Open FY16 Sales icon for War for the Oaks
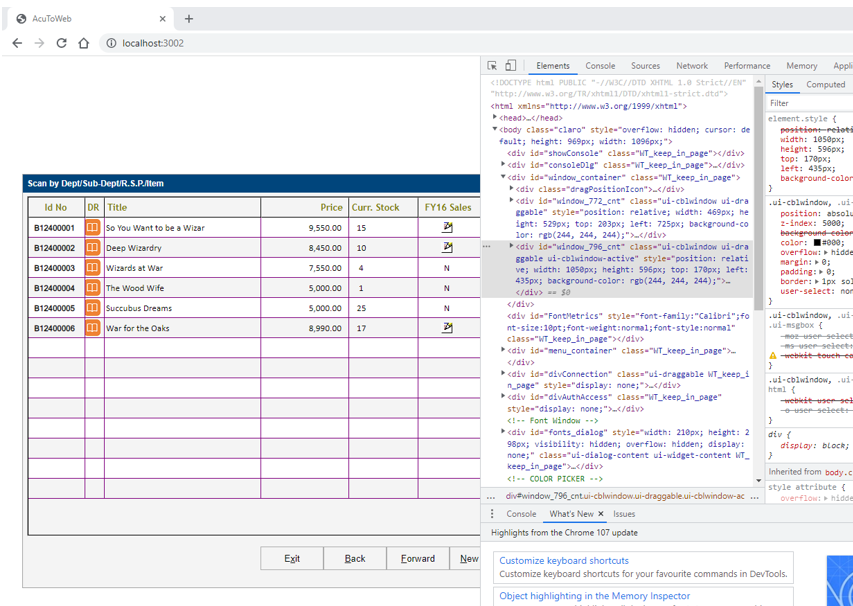This screenshot has height=606, width=853. tap(447, 328)
